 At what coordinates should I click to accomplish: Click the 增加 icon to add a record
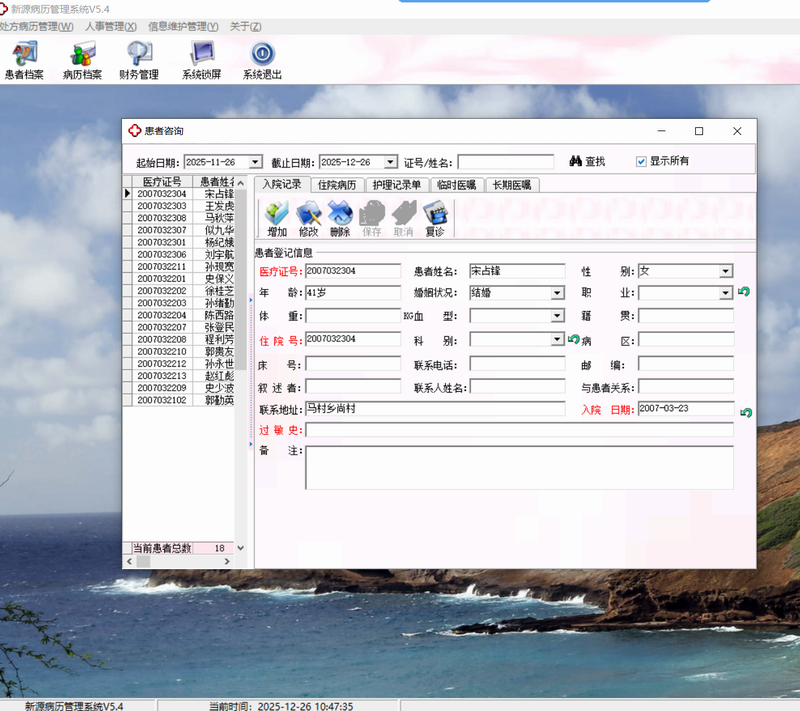coord(277,218)
